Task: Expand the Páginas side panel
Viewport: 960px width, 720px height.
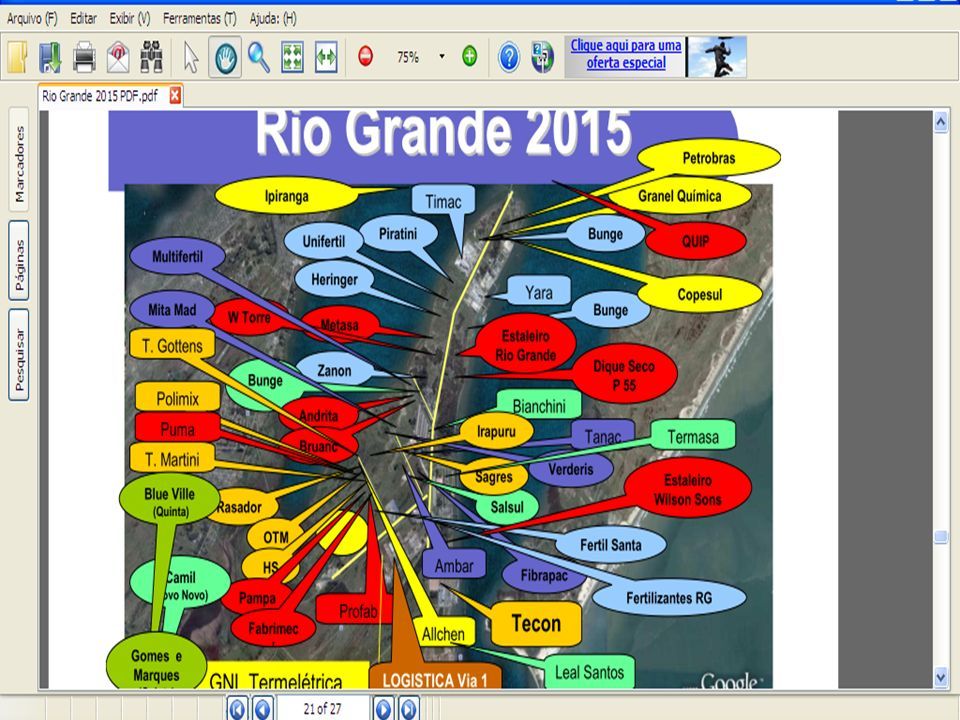Action: 19,261
